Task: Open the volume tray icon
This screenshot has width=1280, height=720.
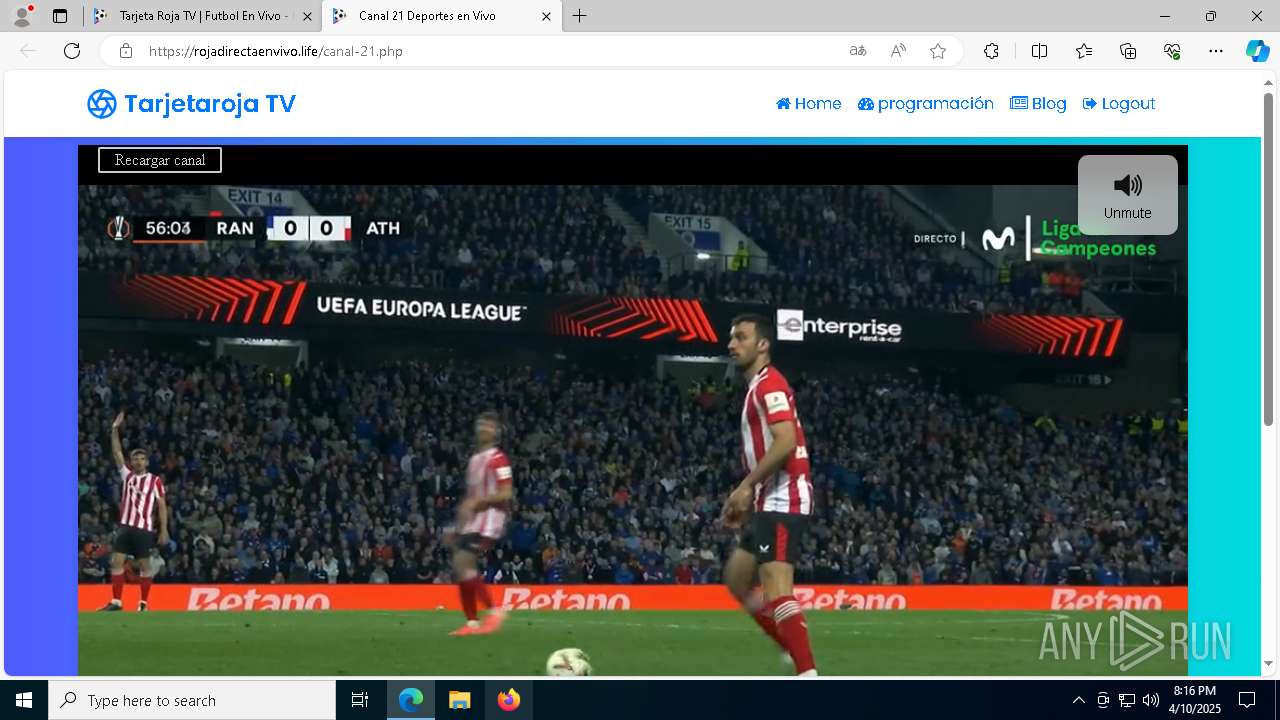Action: pos(1151,700)
